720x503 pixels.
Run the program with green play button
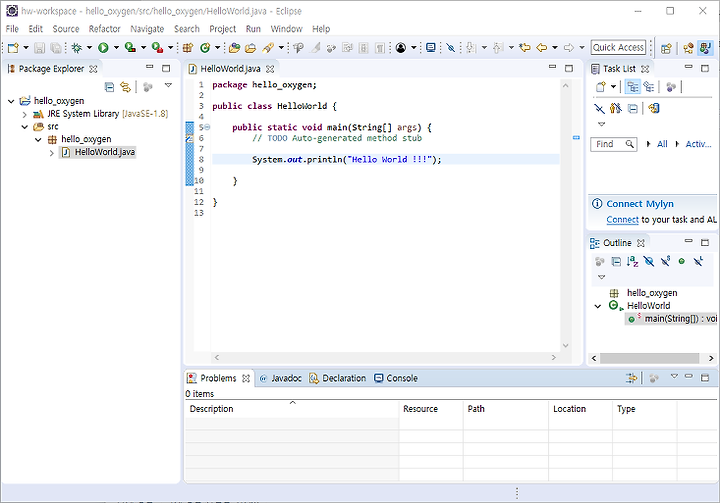103,47
